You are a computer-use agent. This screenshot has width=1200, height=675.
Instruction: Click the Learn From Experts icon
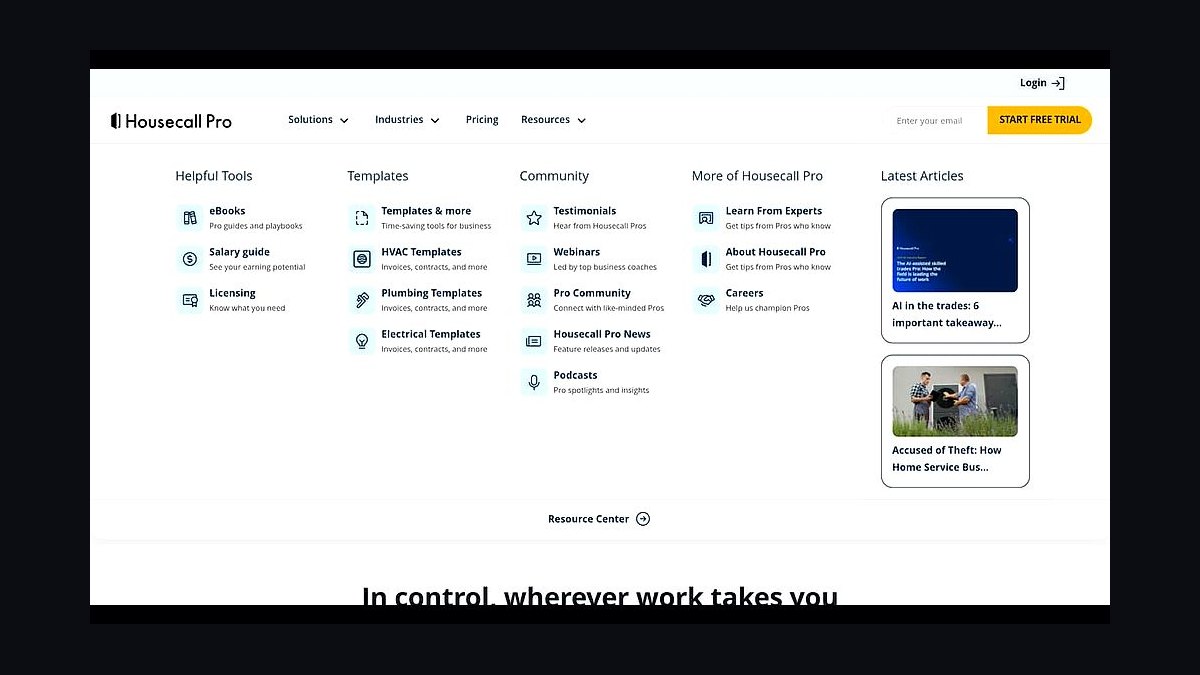point(706,218)
